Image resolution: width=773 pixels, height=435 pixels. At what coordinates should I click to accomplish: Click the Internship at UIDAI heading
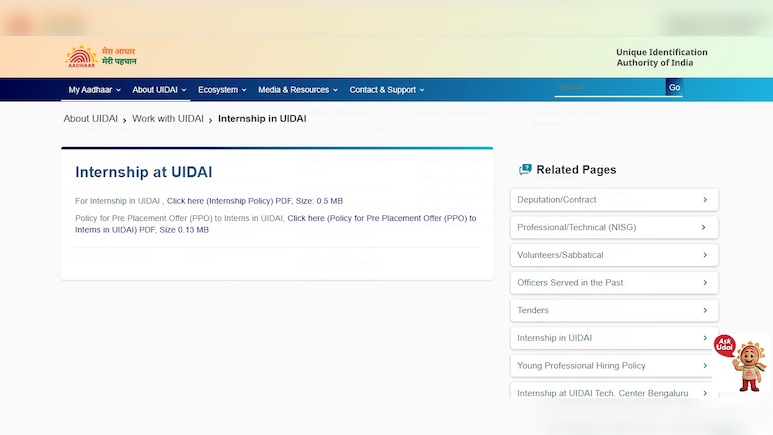coord(144,172)
